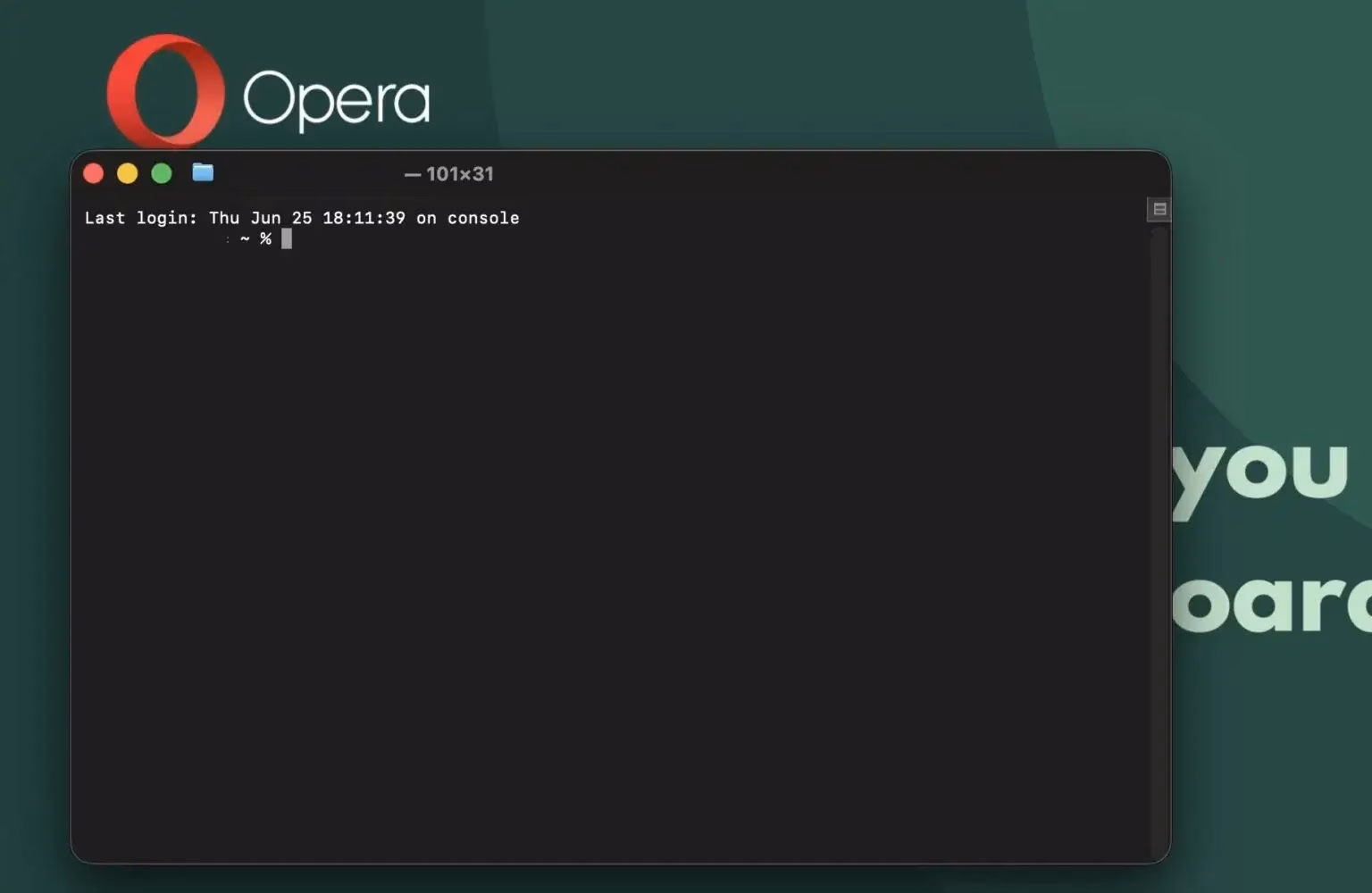Click the partially visible "oard" text at right

[1272, 603]
